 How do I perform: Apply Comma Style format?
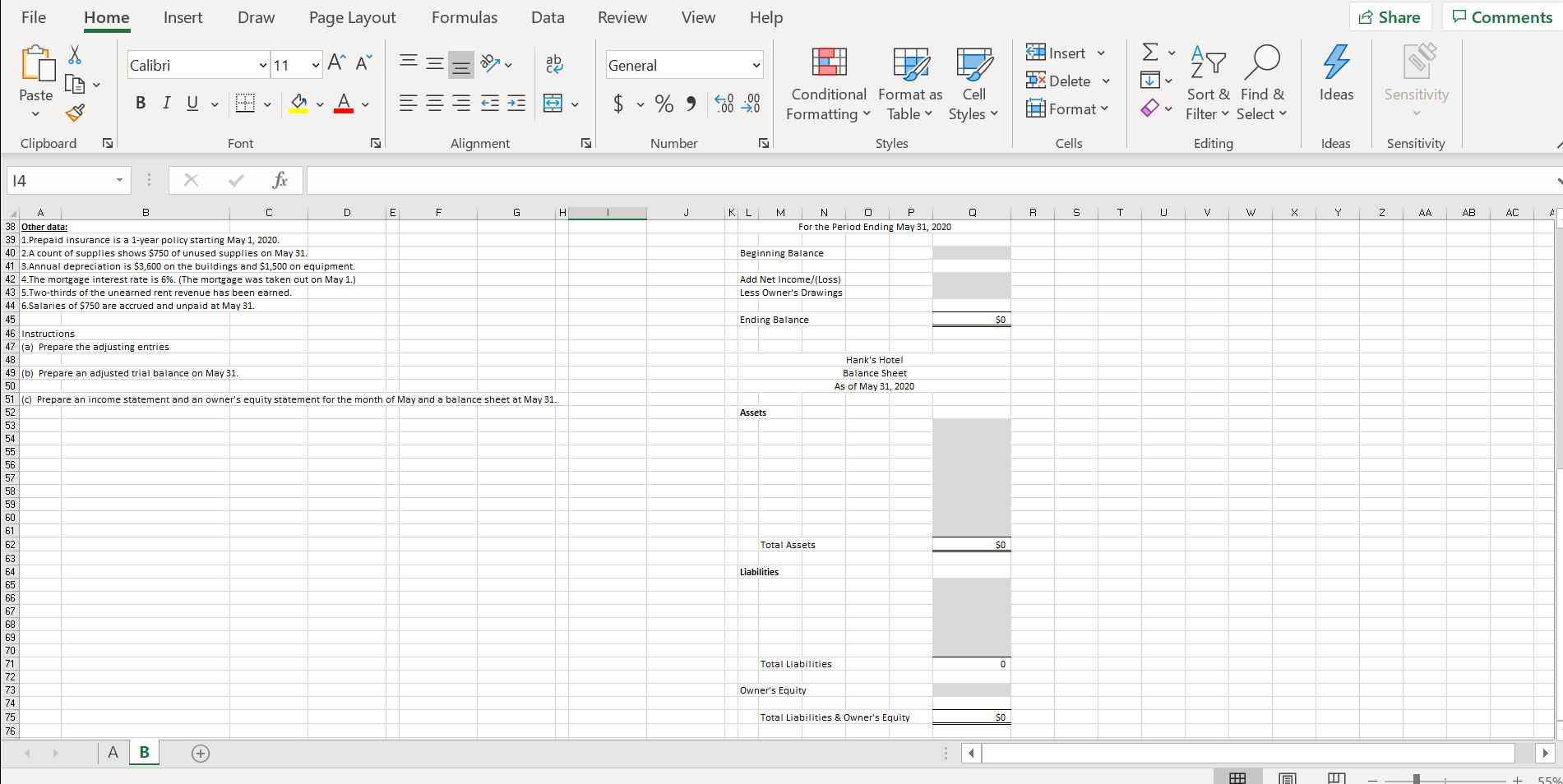click(691, 104)
